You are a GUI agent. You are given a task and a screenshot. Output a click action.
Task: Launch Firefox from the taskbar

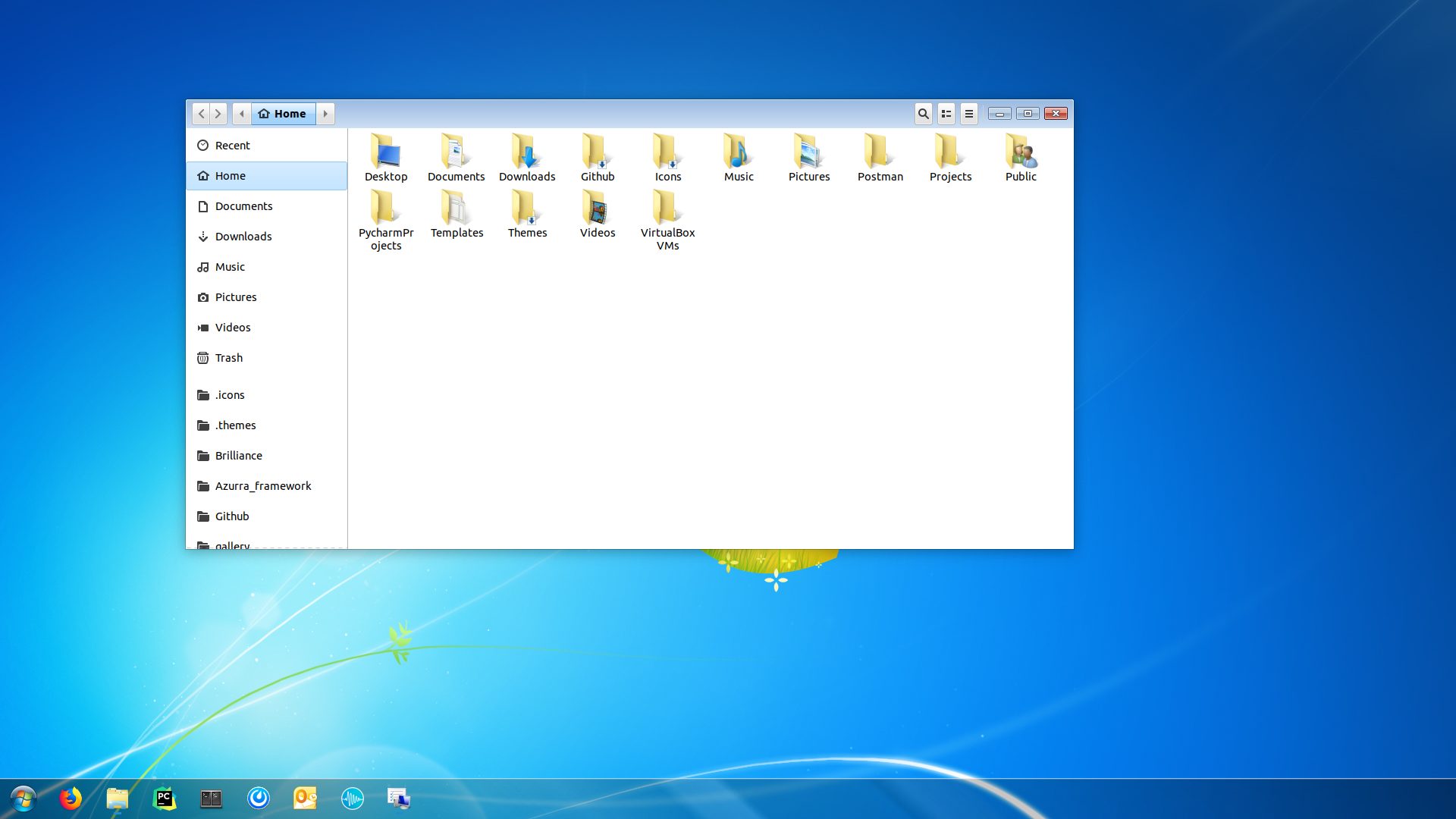click(71, 799)
